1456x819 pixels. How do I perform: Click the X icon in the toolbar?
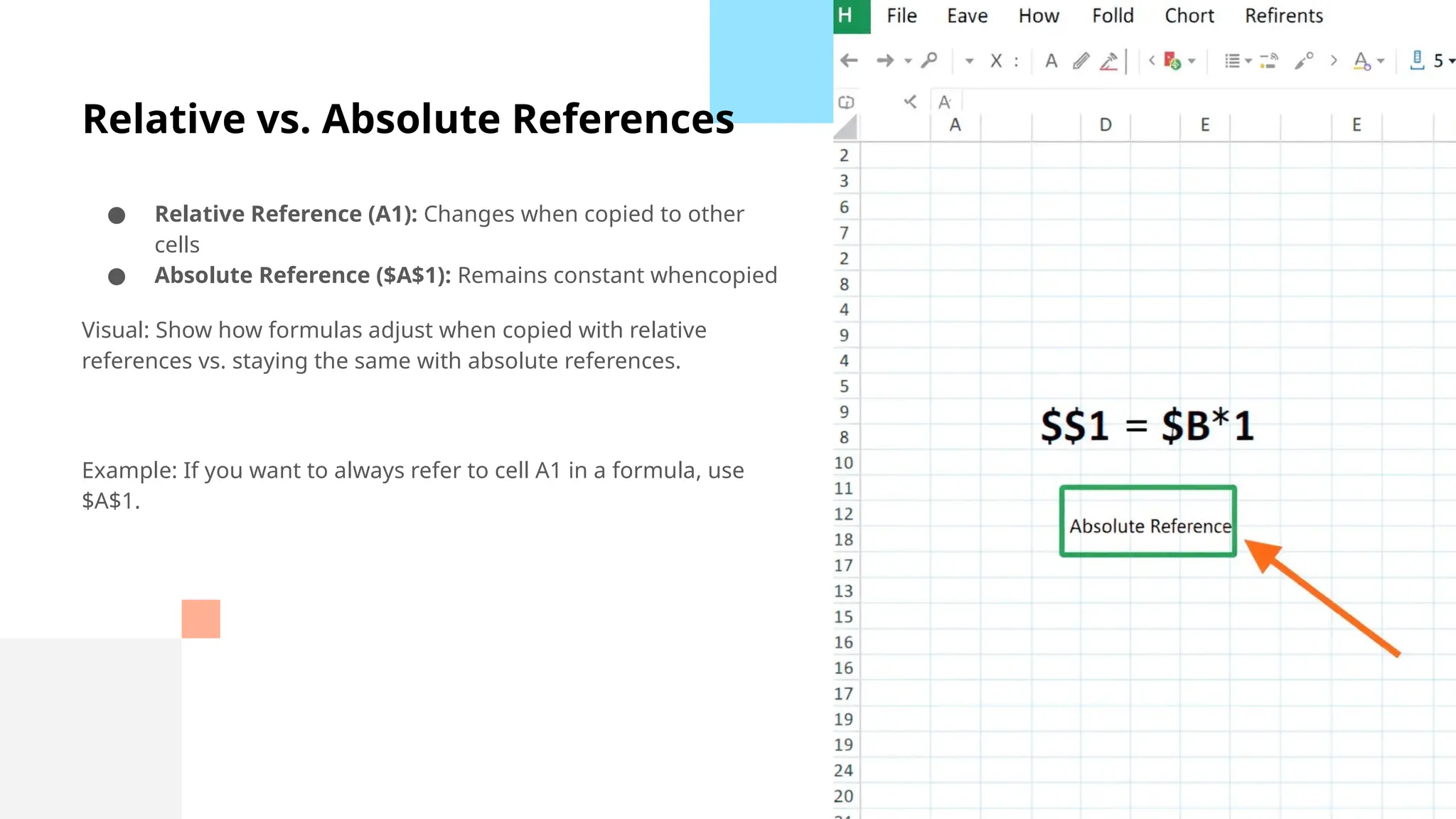click(996, 61)
